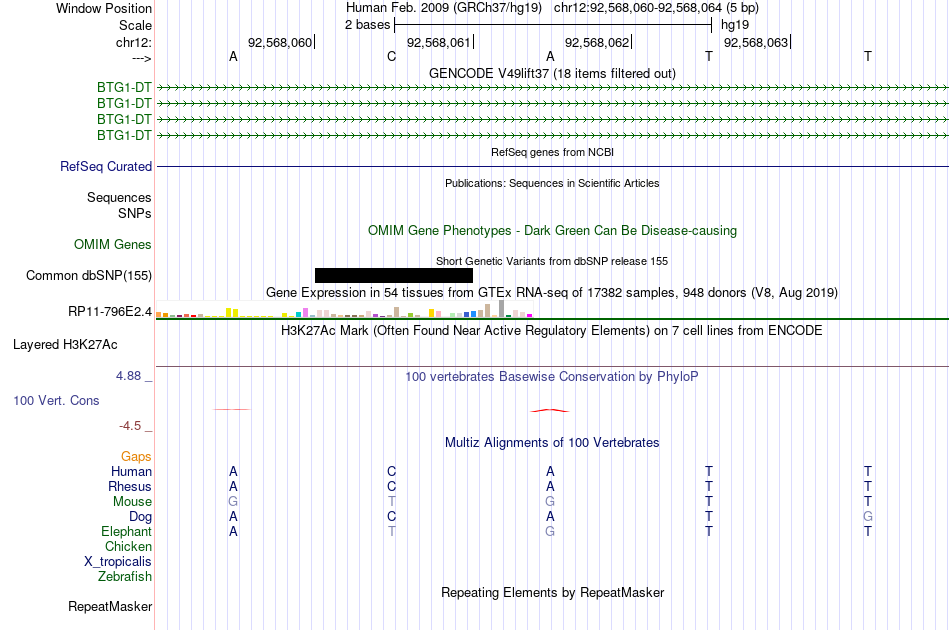Click the G base in the Elephant alignment row

[550, 531]
